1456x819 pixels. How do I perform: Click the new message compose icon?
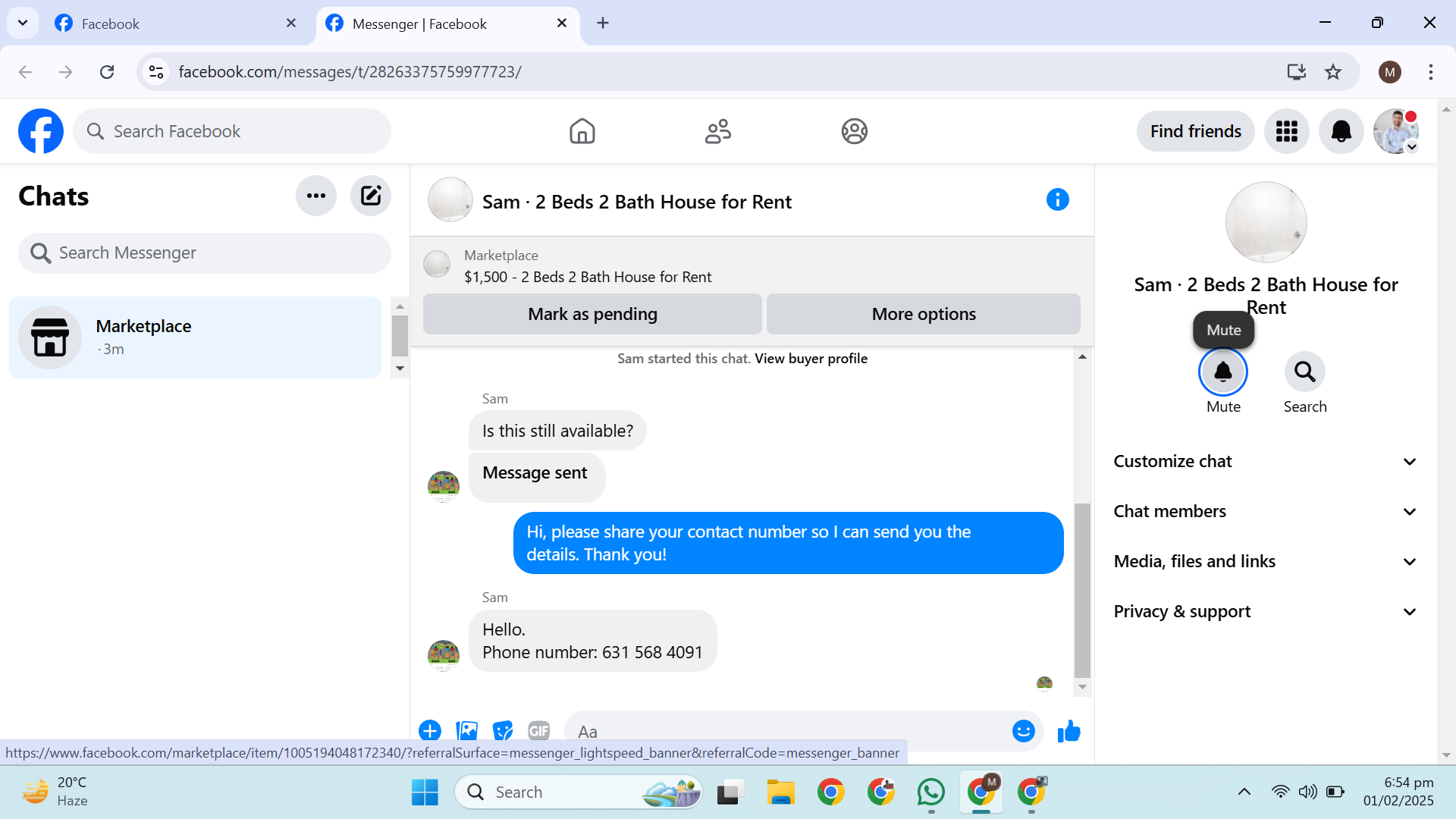pyautogui.click(x=370, y=196)
